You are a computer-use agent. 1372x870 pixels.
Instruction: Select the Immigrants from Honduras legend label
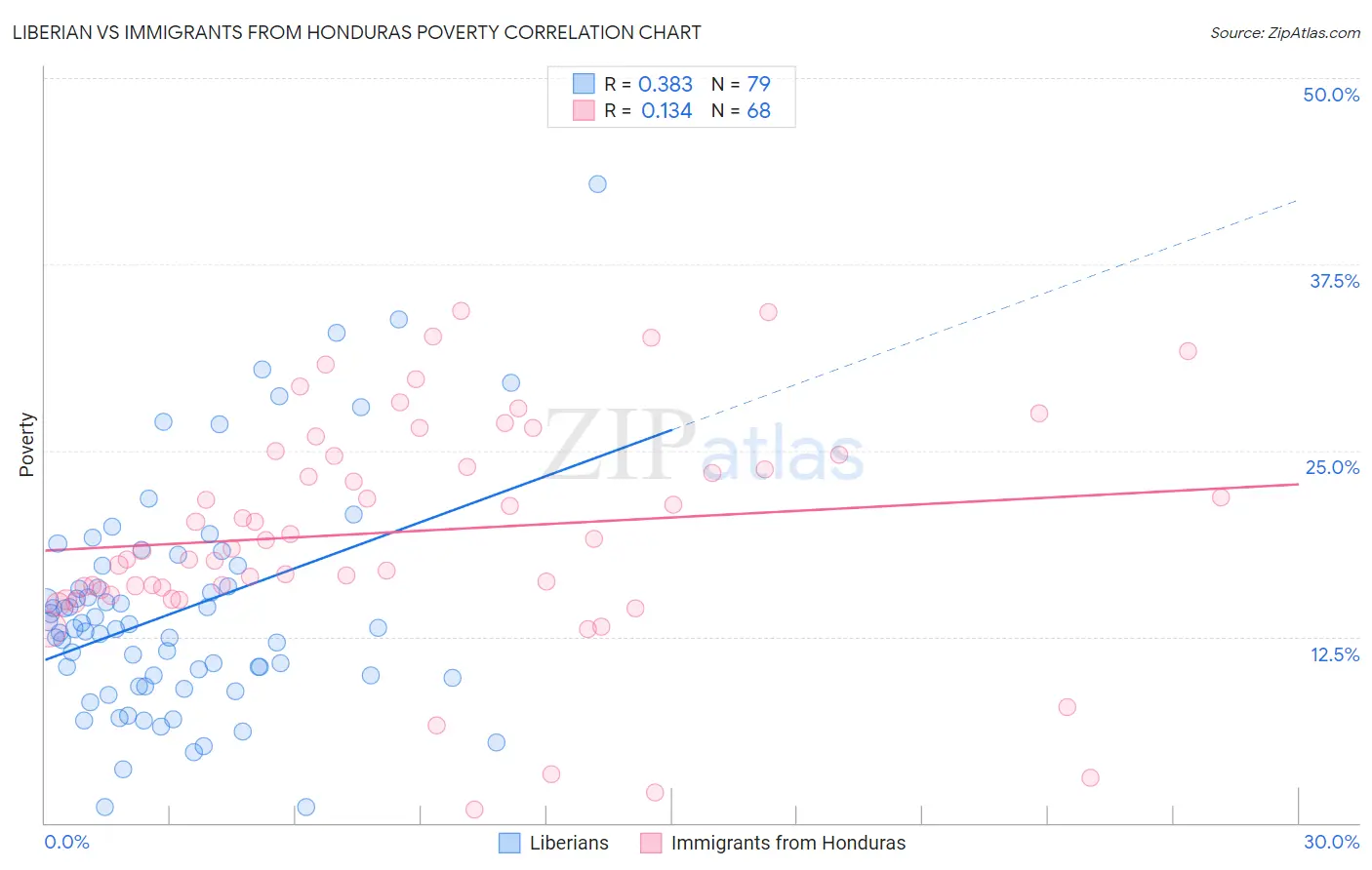788,843
